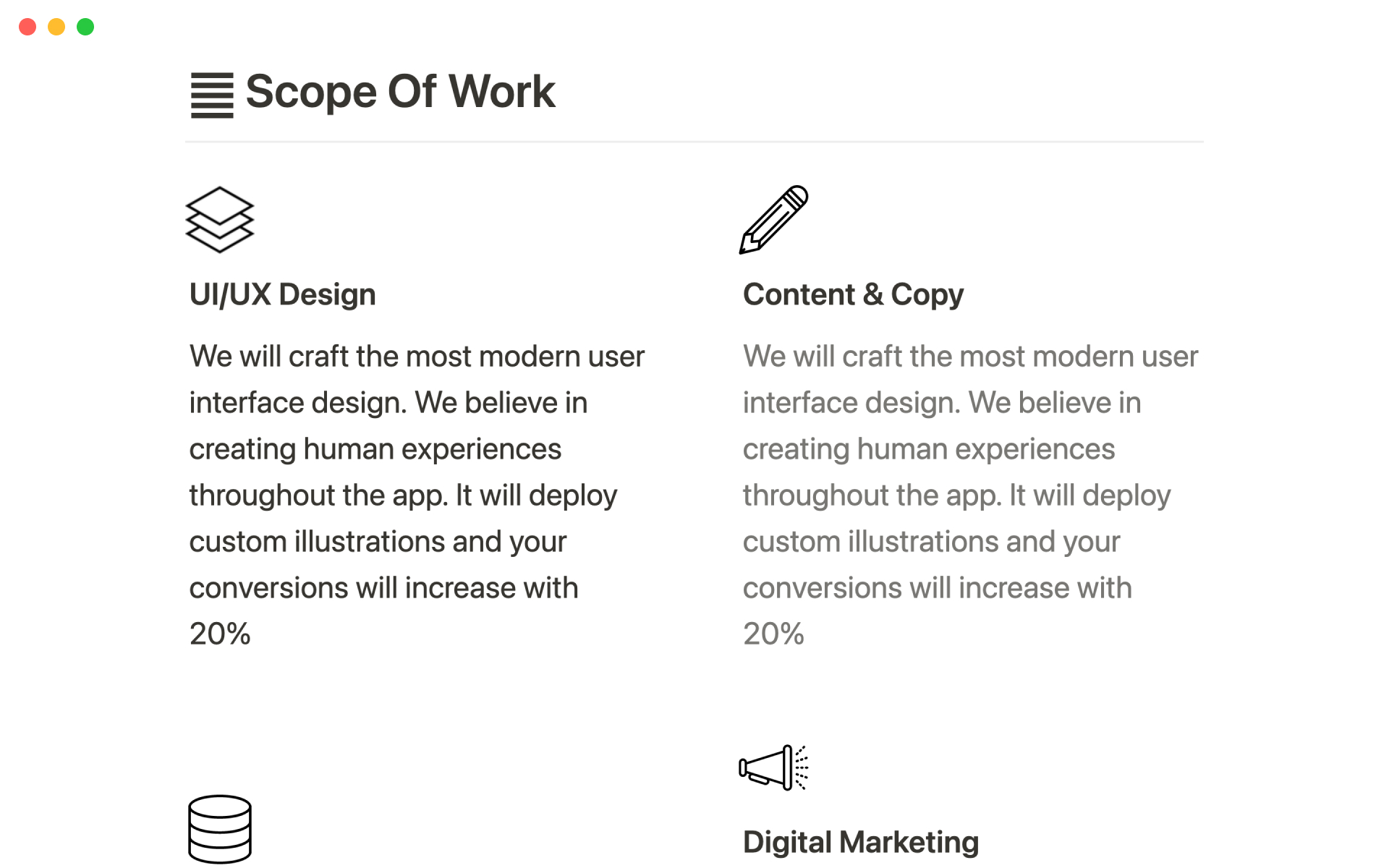Click the megaphone icon above Digital Marketing

tap(773, 767)
